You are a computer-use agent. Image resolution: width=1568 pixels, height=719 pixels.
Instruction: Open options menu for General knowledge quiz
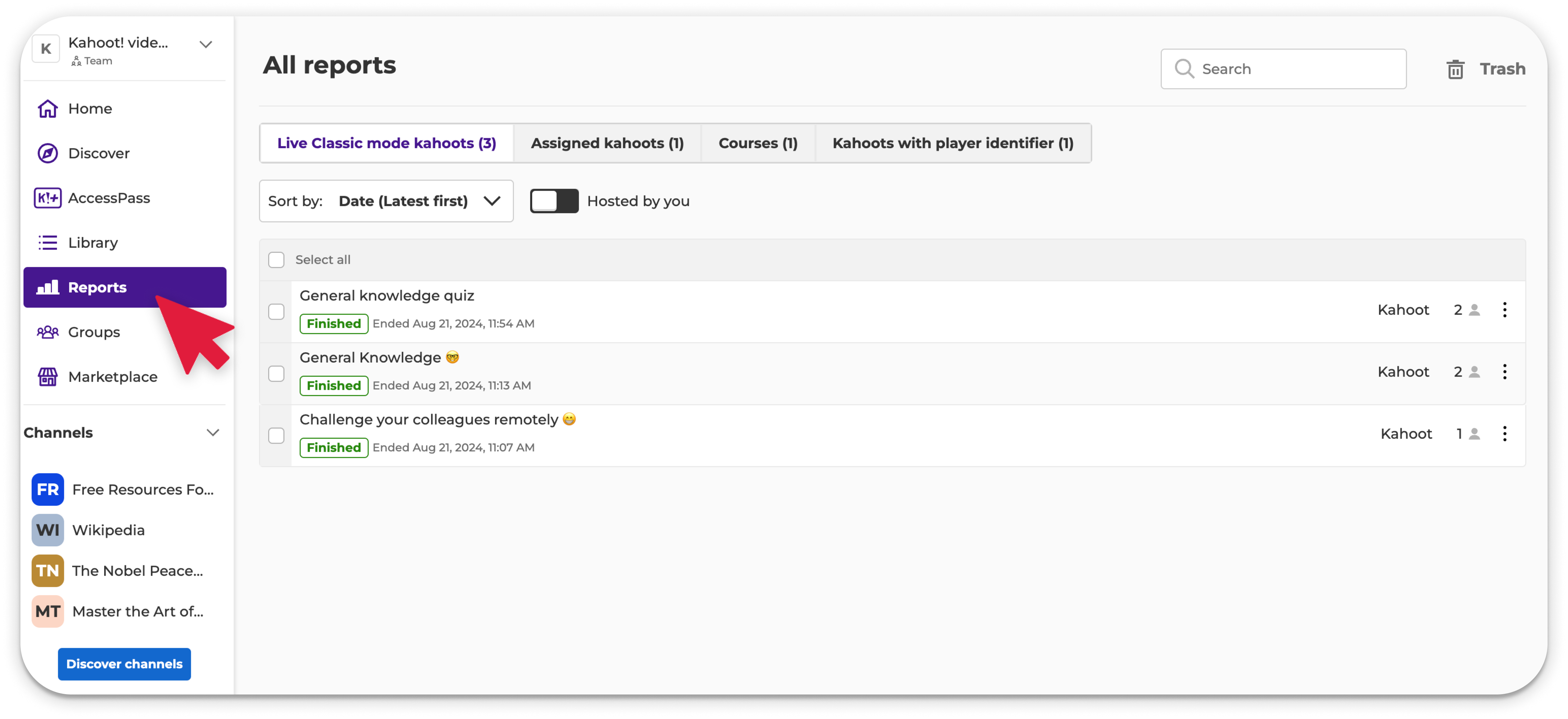[1504, 310]
